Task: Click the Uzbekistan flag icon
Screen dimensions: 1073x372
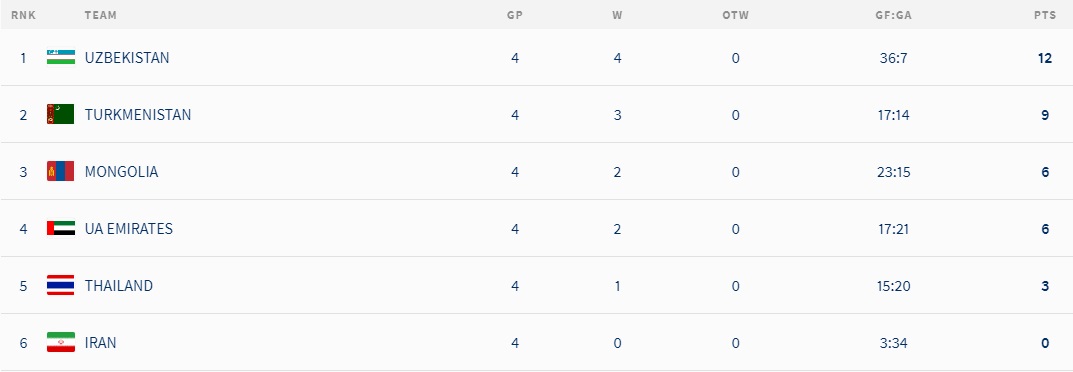Action: coord(61,57)
